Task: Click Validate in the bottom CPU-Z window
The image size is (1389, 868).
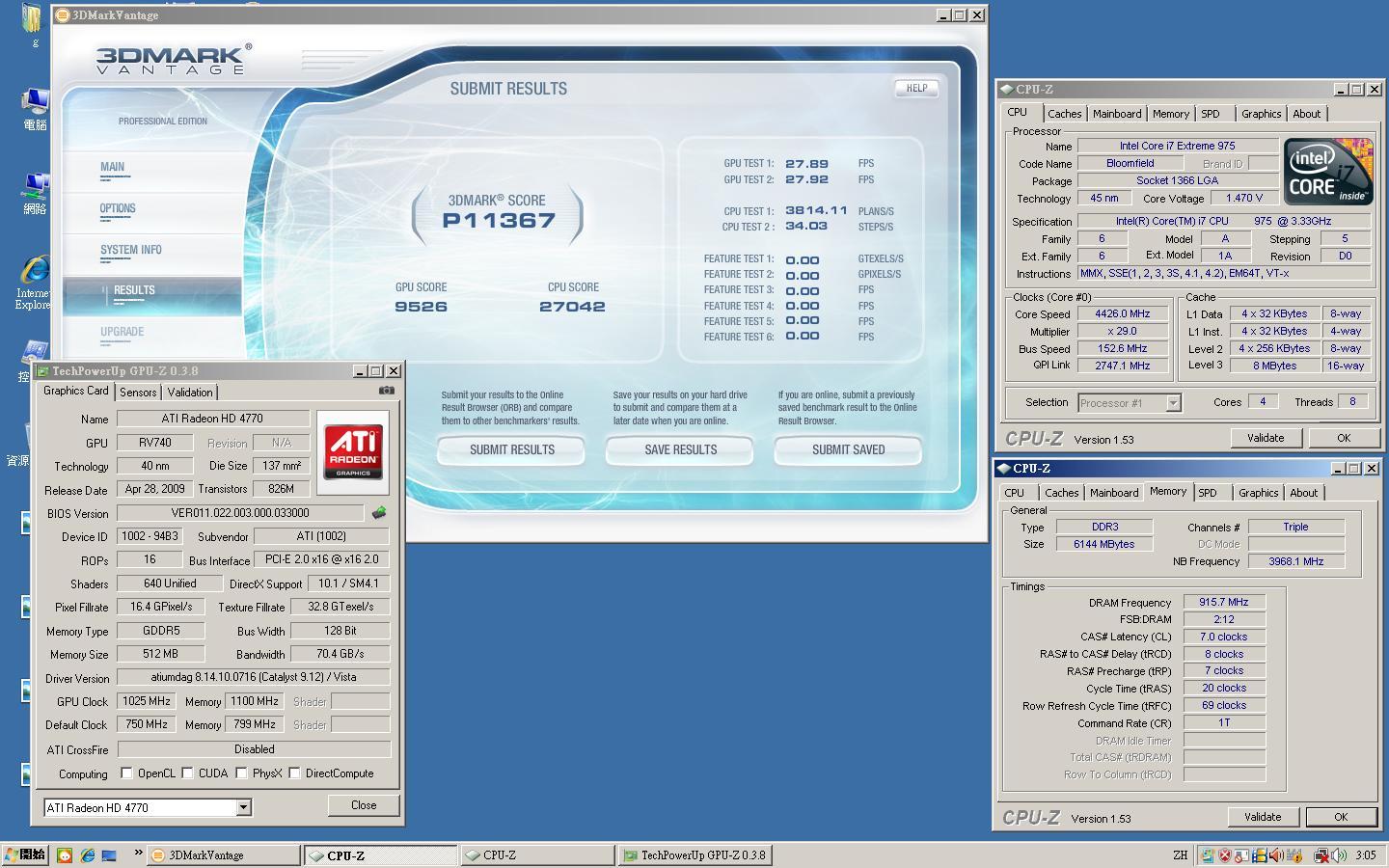Action: pyautogui.click(x=1263, y=817)
